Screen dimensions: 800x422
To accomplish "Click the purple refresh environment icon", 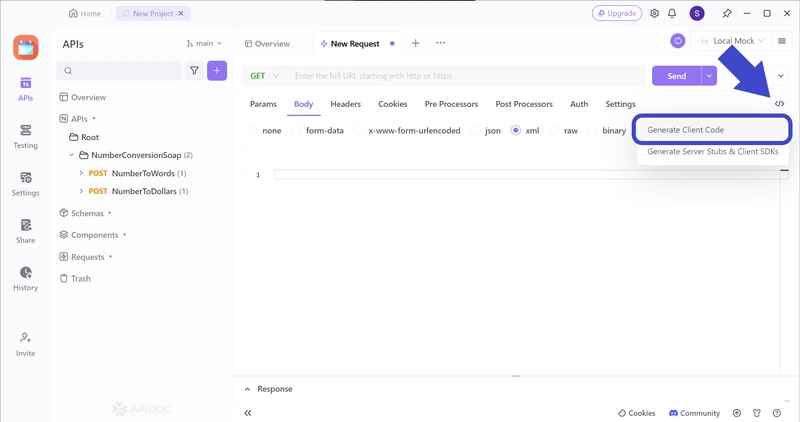I will click(x=678, y=41).
